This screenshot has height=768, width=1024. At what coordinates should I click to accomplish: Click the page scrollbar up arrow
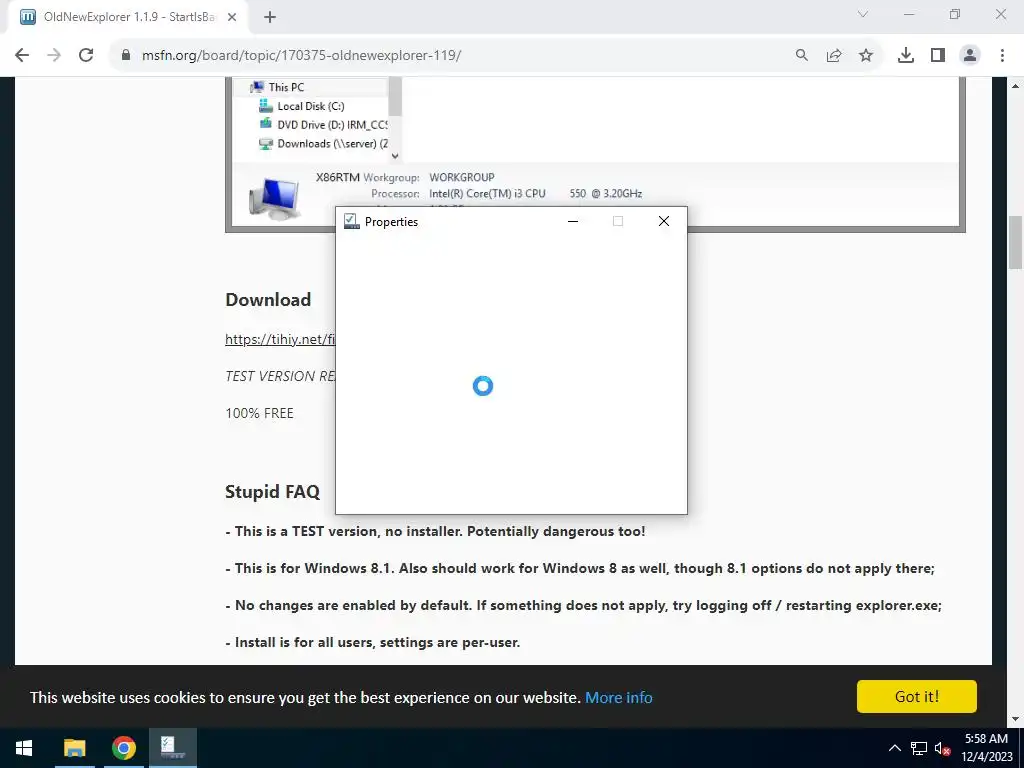(x=1015, y=86)
